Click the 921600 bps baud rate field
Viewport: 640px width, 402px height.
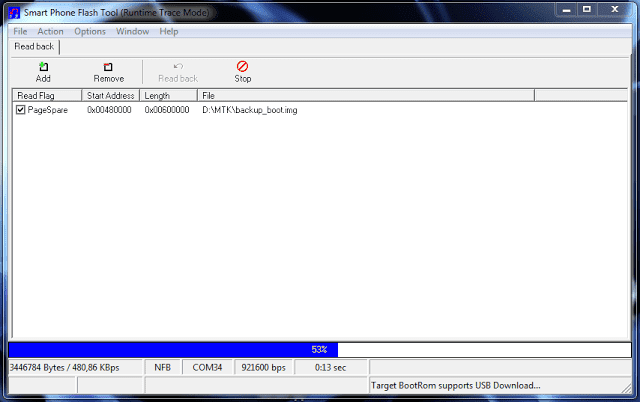tap(264, 367)
